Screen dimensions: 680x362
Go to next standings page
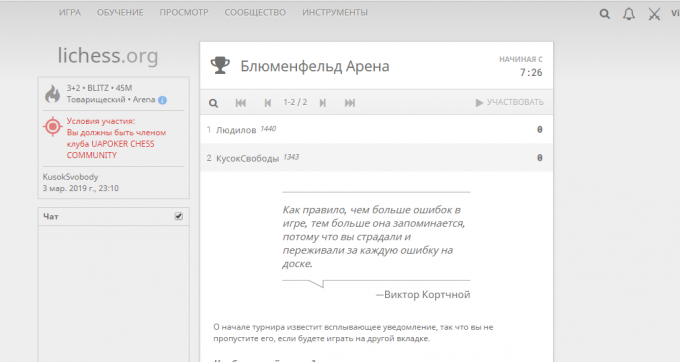[x=323, y=103]
